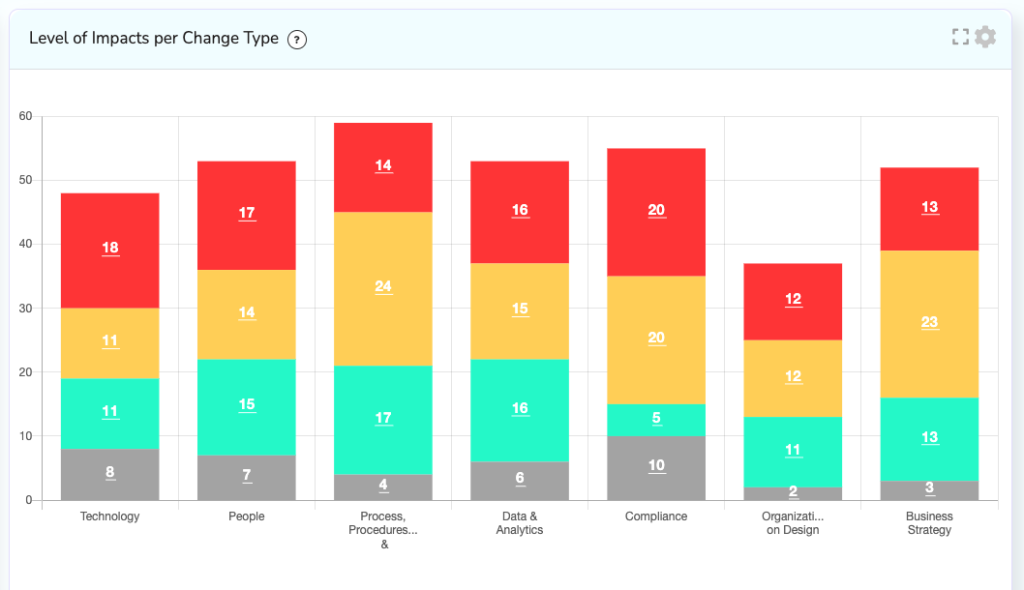
Task: Click the value 16 on Data & Analytics green segment
Action: (519, 408)
